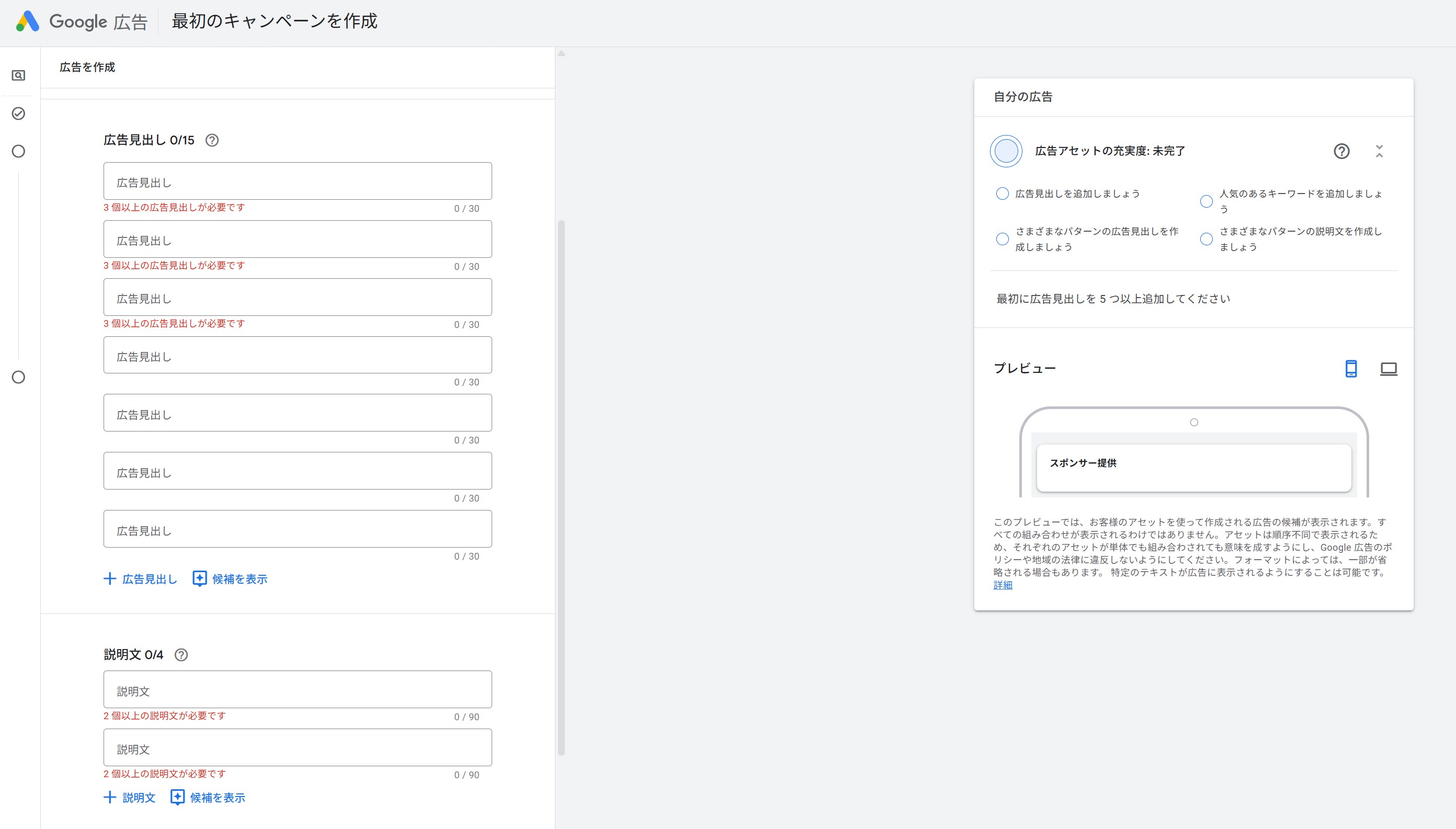Click the 広告見出し 0/15 section heading
The width and height of the screenshot is (1456, 829).
coord(149,140)
